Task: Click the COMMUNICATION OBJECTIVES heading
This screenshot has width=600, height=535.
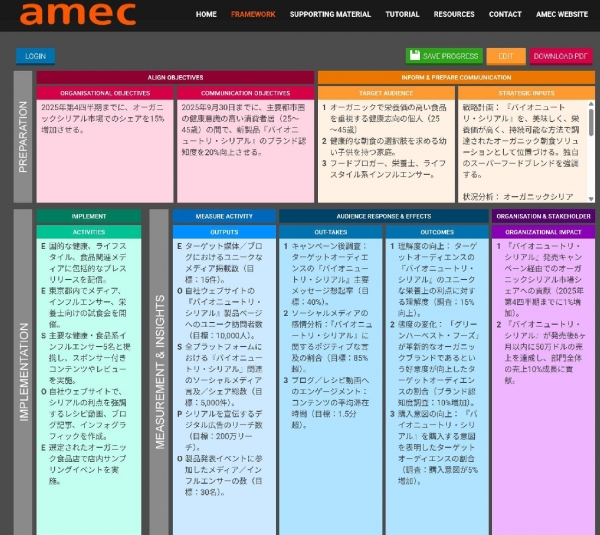Action: click(x=245, y=93)
